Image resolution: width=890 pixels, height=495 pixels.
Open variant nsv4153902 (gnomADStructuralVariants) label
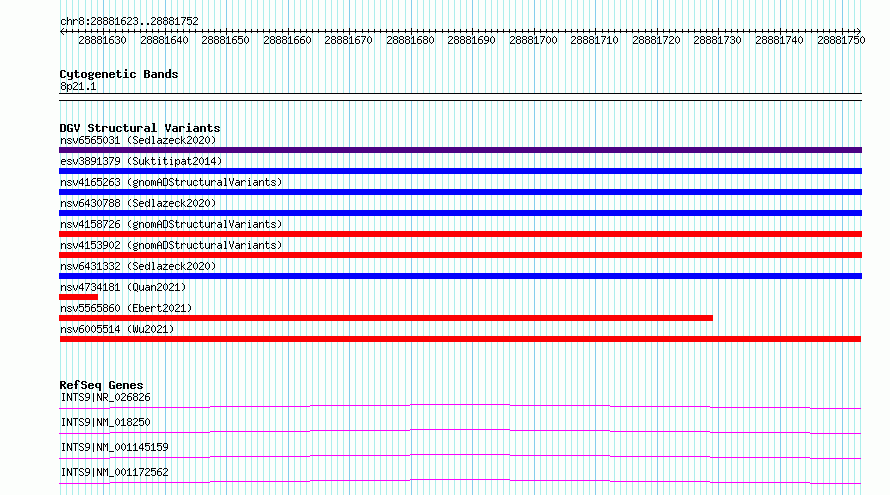click(x=171, y=245)
